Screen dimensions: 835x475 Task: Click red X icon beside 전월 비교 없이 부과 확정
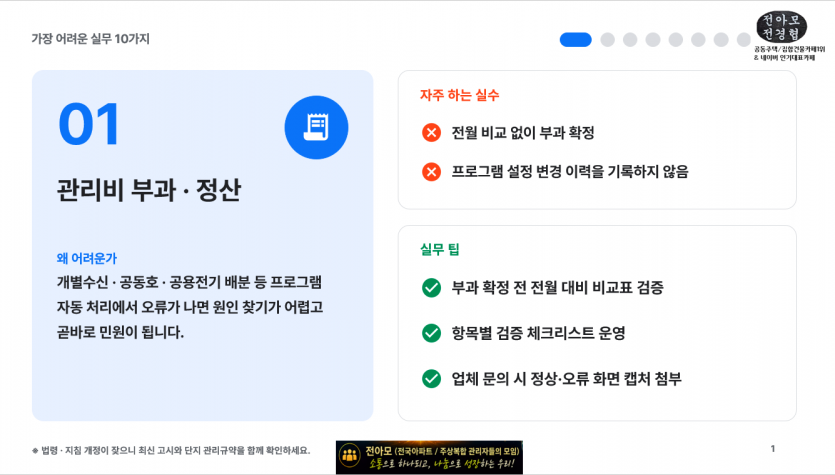pos(431,132)
